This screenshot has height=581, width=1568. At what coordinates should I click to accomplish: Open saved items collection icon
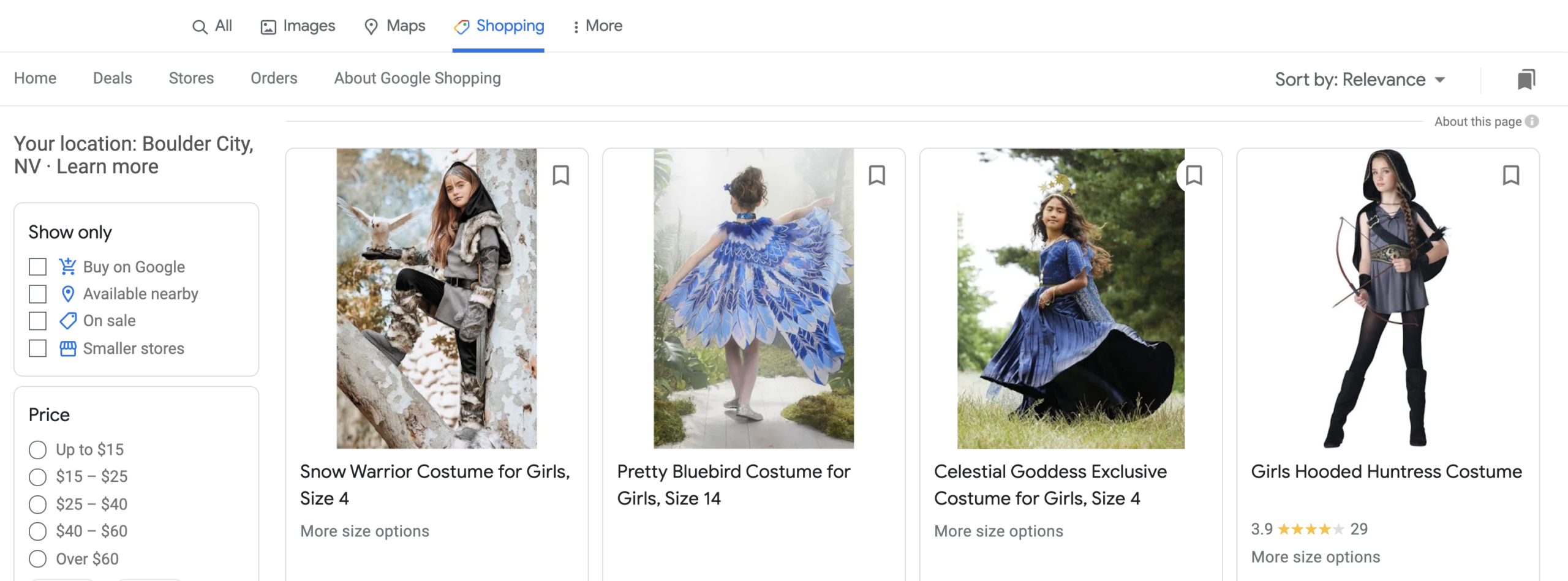(1526, 79)
